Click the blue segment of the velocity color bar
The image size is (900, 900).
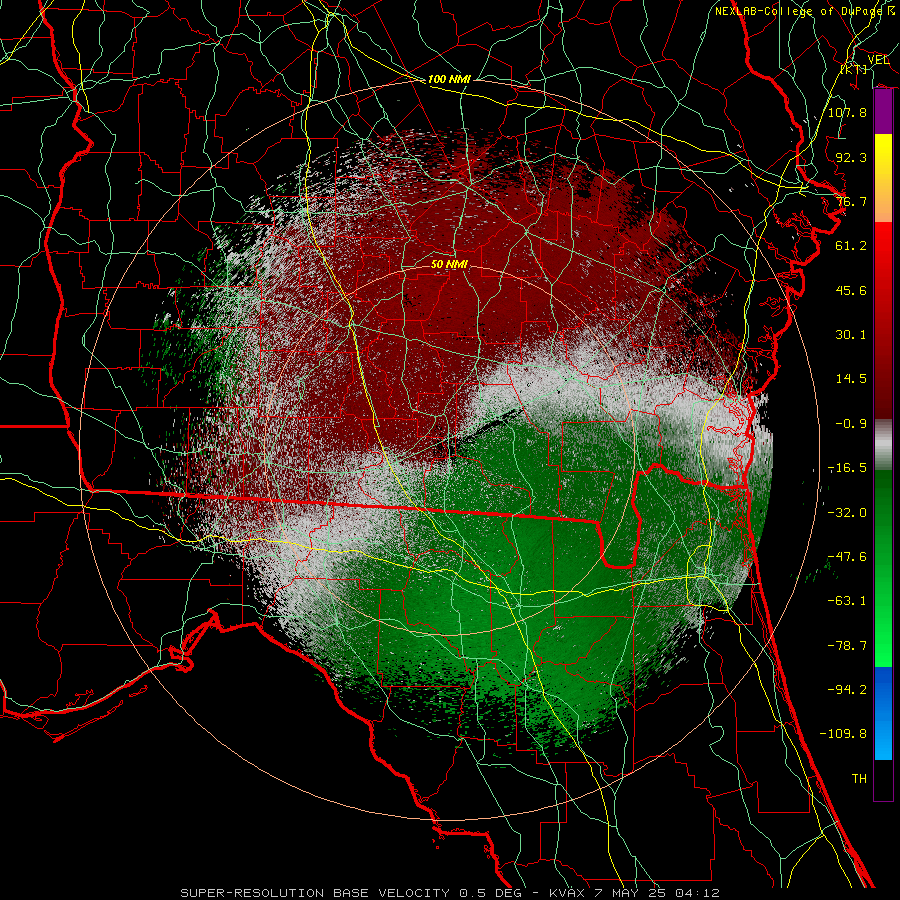883,713
